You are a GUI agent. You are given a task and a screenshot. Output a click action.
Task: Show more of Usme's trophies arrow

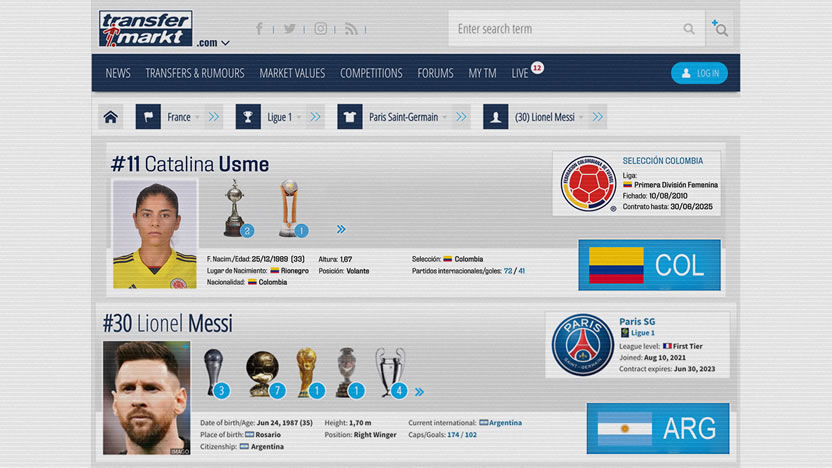[341, 229]
